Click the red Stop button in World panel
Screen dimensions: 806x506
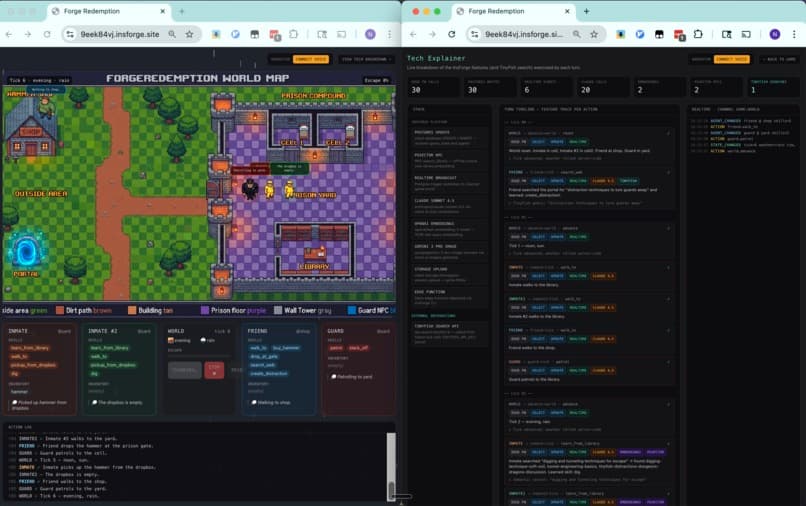(x=214, y=370)
